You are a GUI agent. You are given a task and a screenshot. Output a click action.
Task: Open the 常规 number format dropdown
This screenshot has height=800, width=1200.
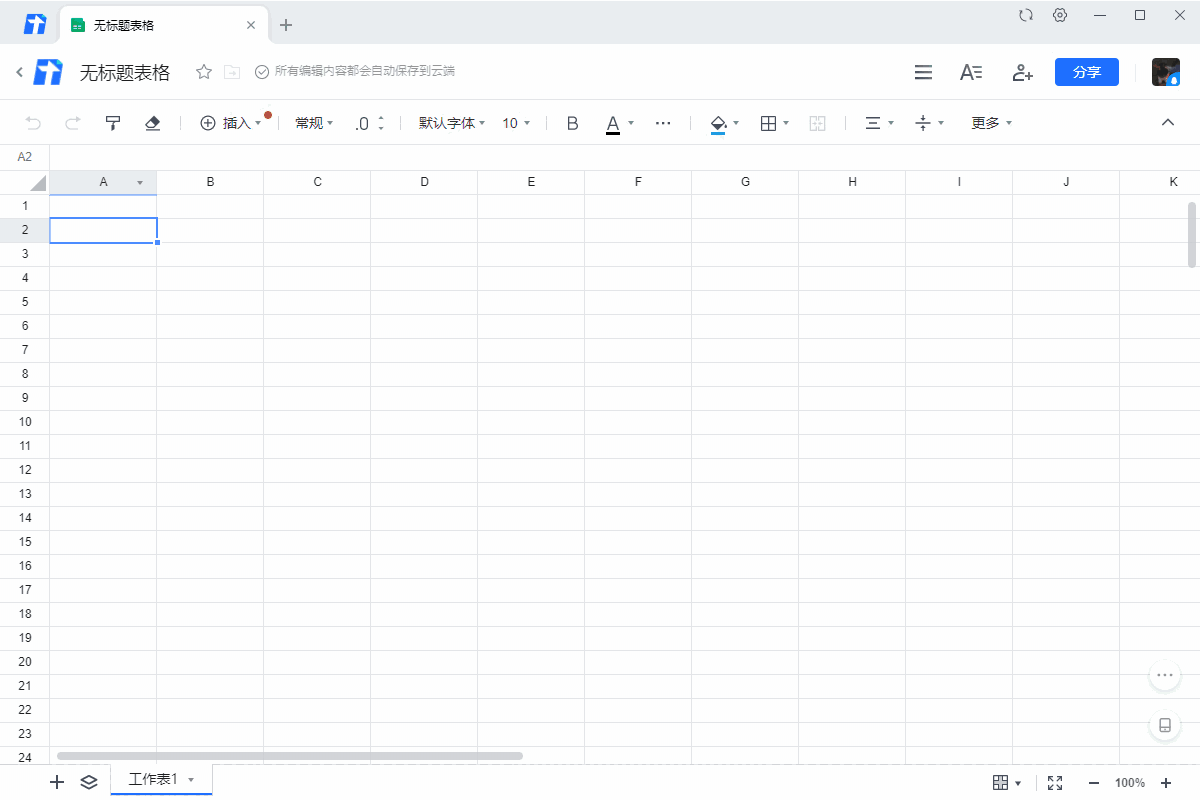tap(314, 123)
